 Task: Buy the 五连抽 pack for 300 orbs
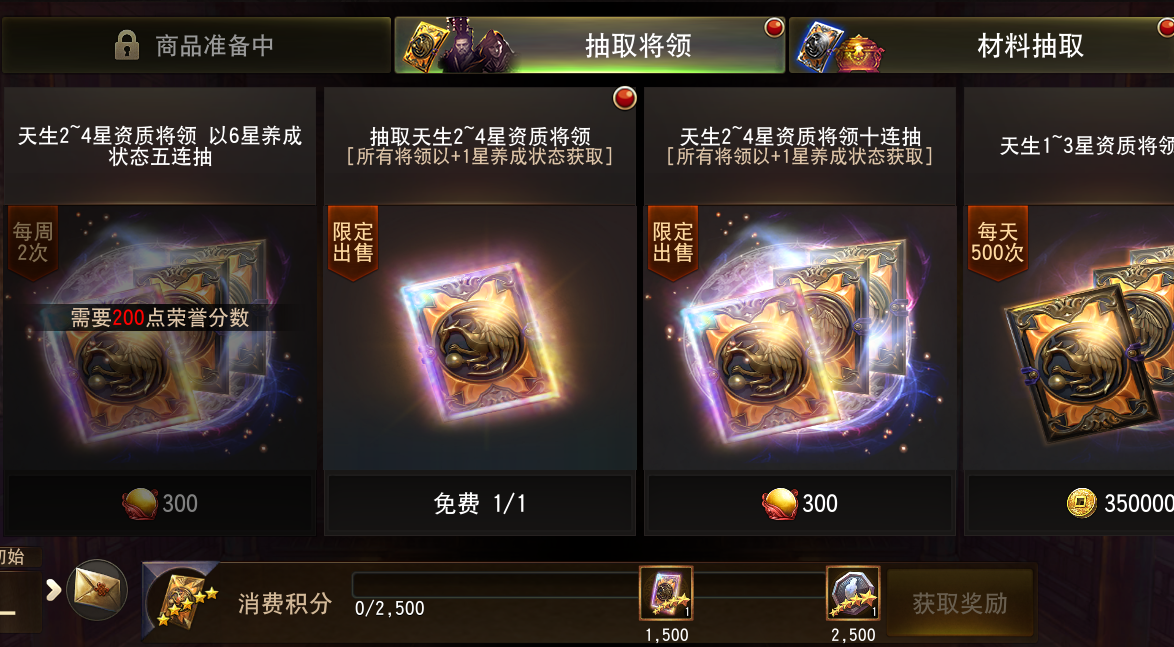[160, 503]
